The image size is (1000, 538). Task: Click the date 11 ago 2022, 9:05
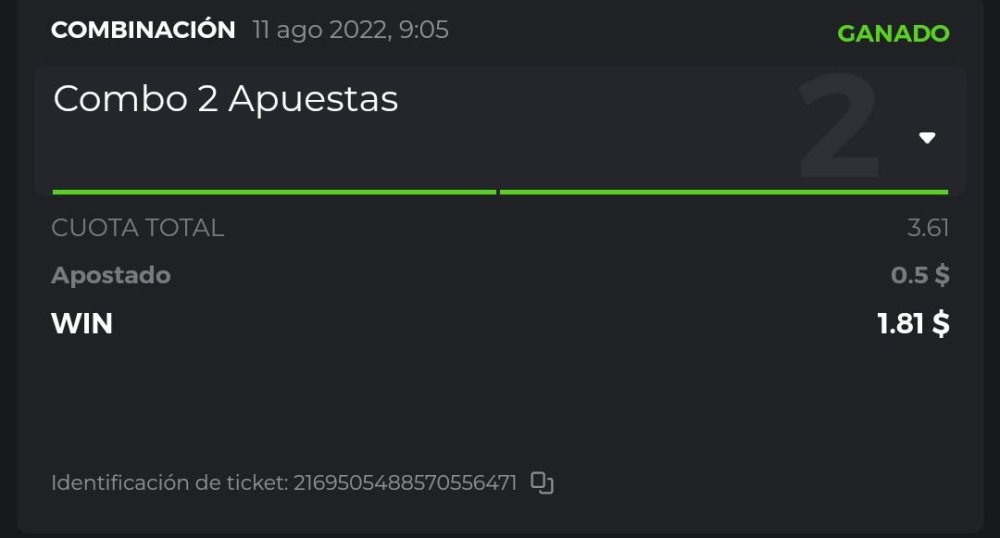(350, 30)
